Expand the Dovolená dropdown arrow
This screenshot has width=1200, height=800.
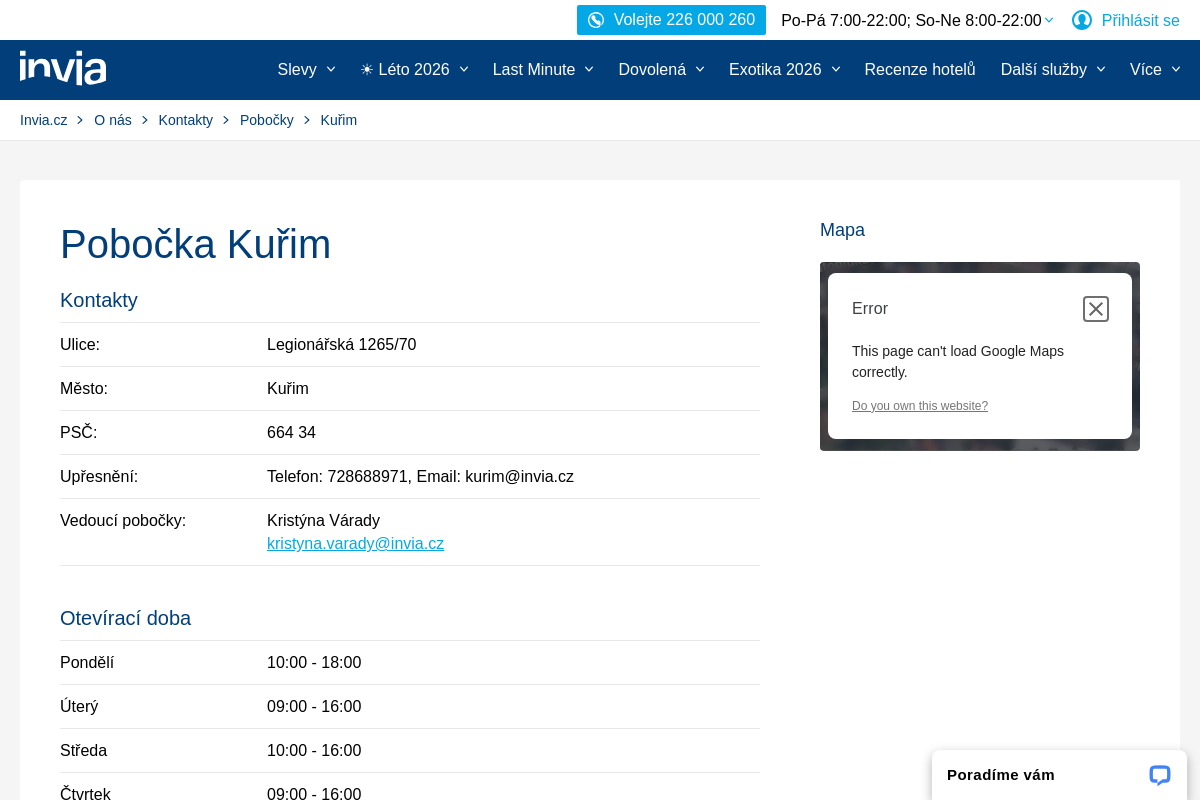700,69
